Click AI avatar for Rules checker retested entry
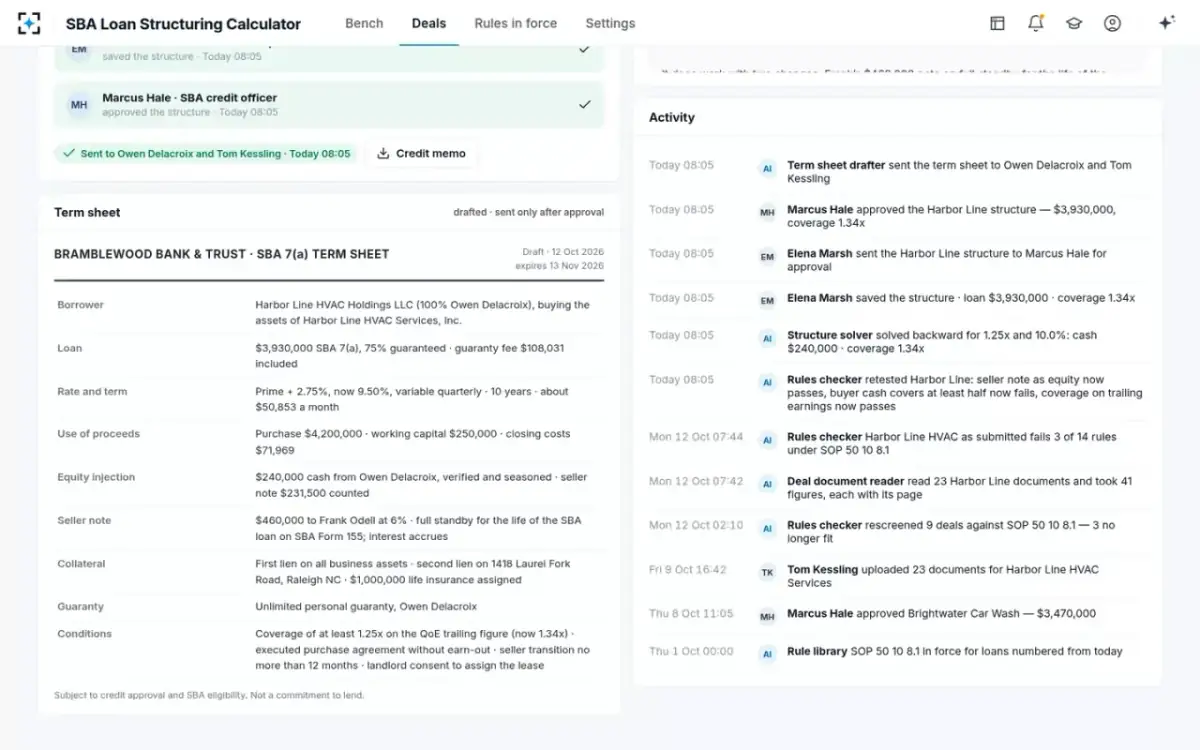This screenshot has width=1200, height=750. 767,382
